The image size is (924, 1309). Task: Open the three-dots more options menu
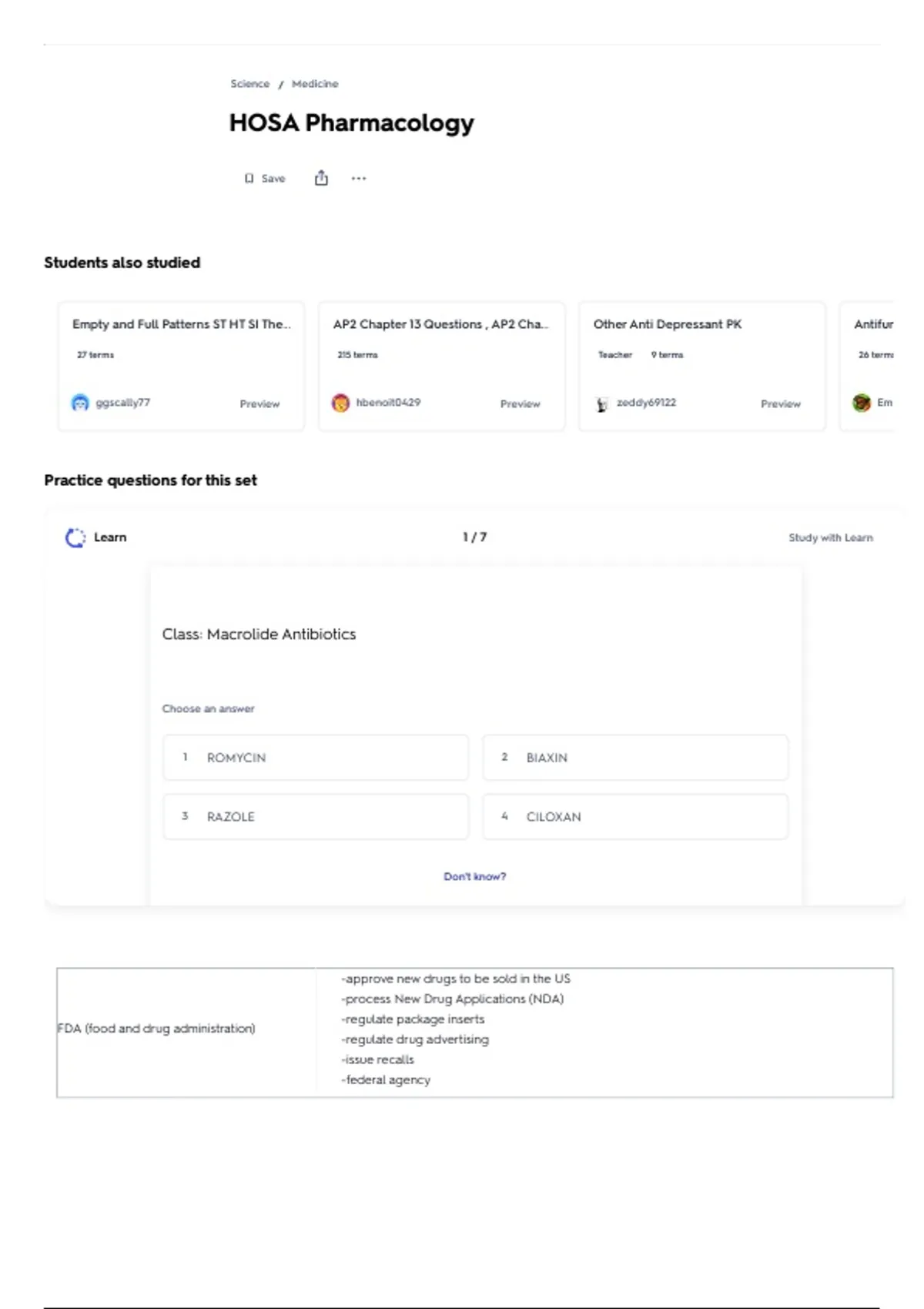359,179
